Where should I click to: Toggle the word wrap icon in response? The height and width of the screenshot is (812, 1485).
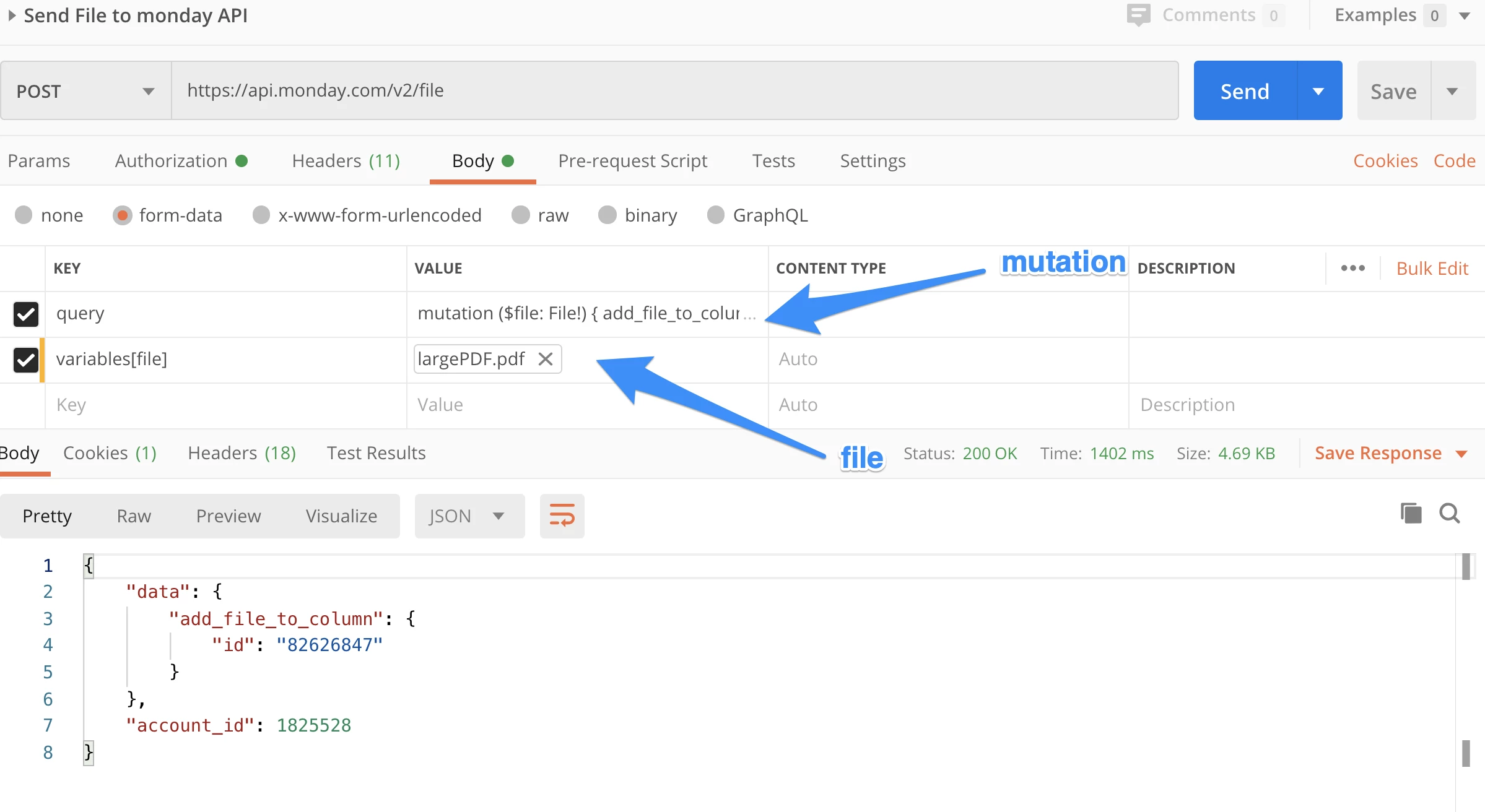[x=562, y=516]
